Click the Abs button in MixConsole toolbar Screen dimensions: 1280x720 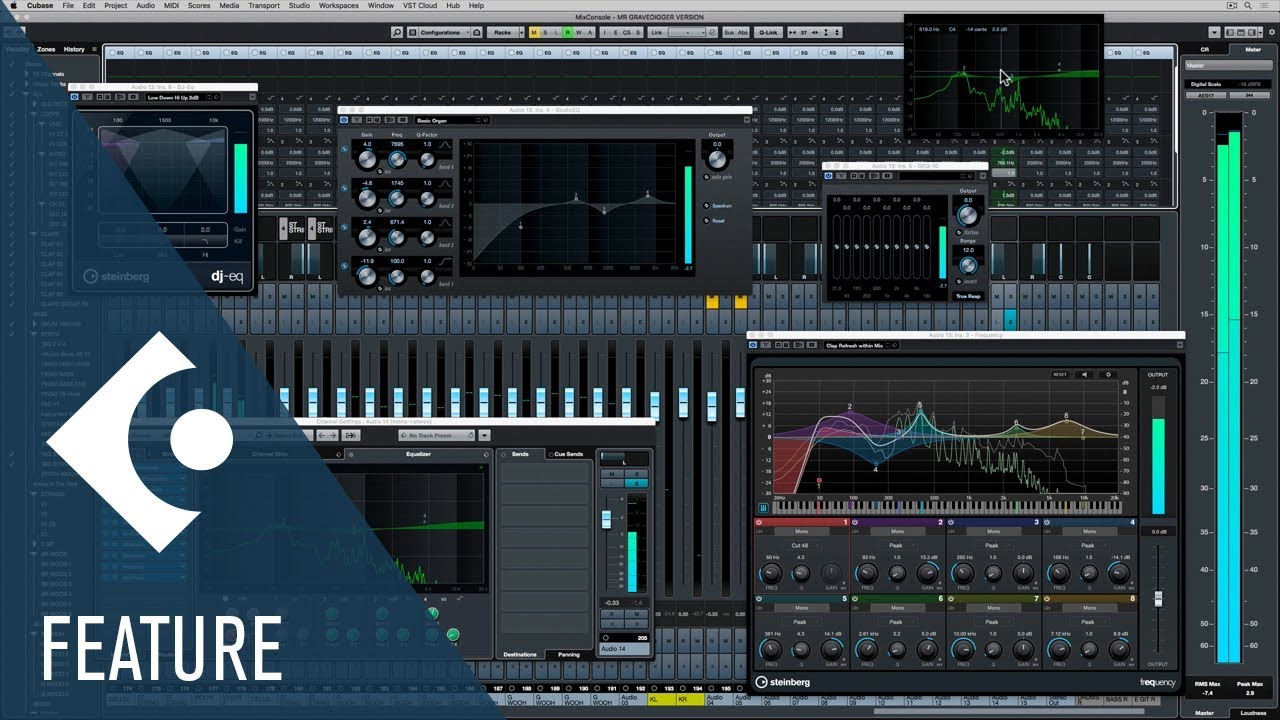point(743,32)
